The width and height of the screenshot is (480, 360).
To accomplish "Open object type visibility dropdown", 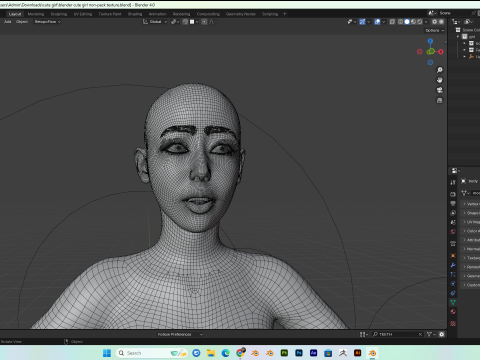I will coord(352,22).
